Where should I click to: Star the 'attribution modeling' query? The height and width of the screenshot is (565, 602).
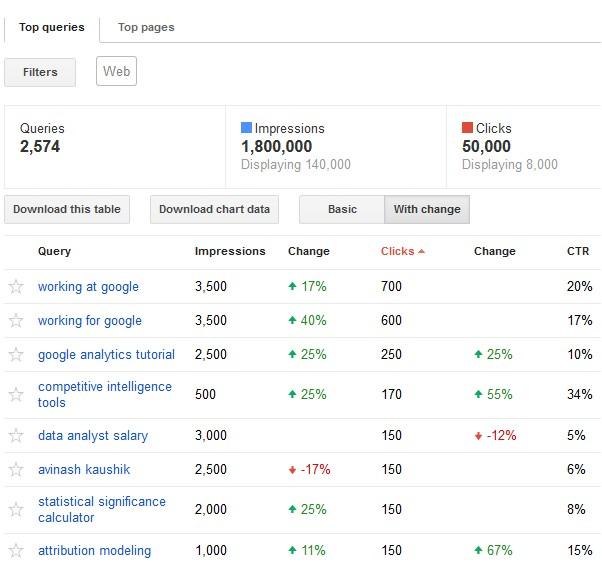pyautogui.click(x=16, y=551)
